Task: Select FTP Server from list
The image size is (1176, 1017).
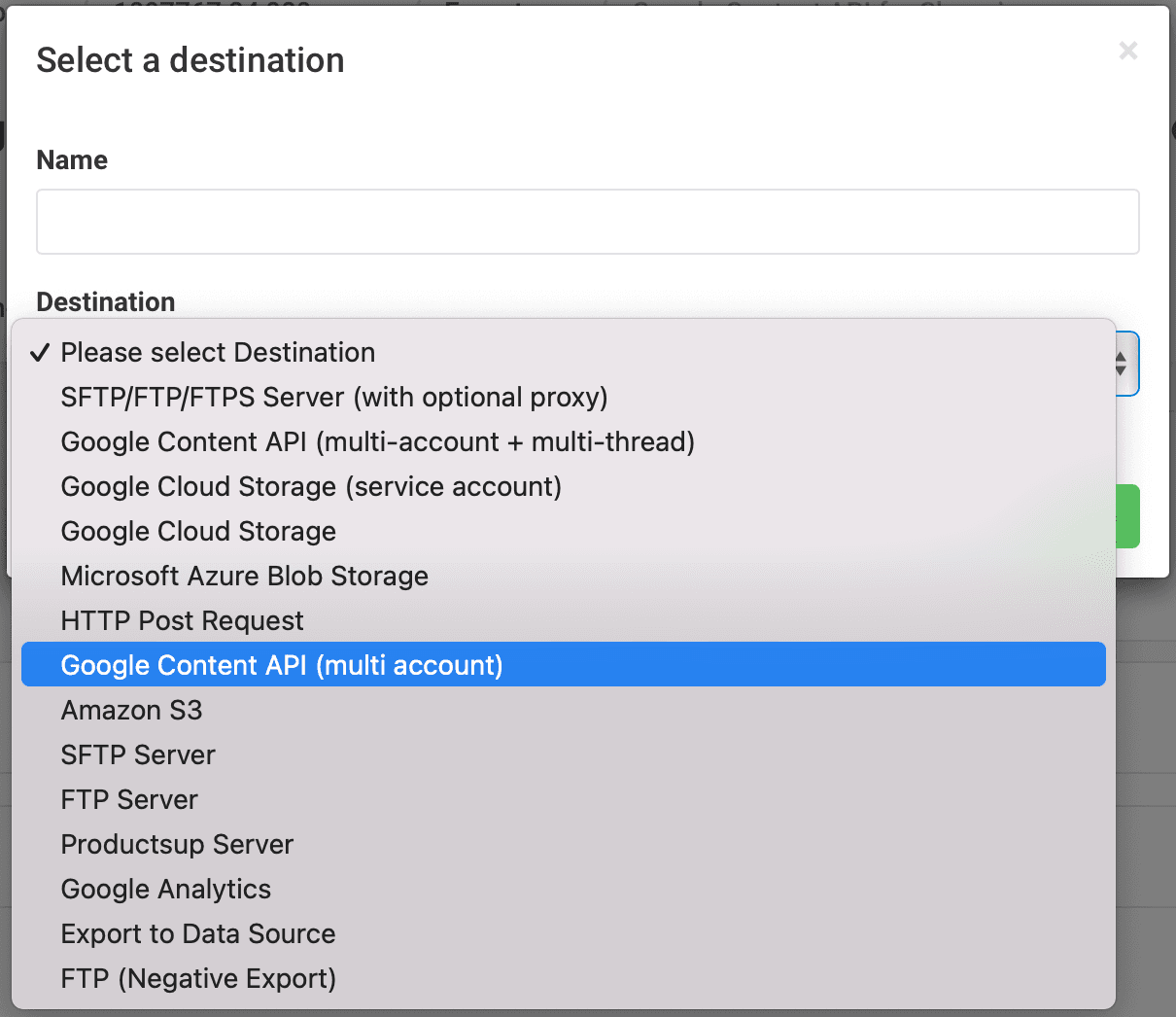Action: point(129,800)
